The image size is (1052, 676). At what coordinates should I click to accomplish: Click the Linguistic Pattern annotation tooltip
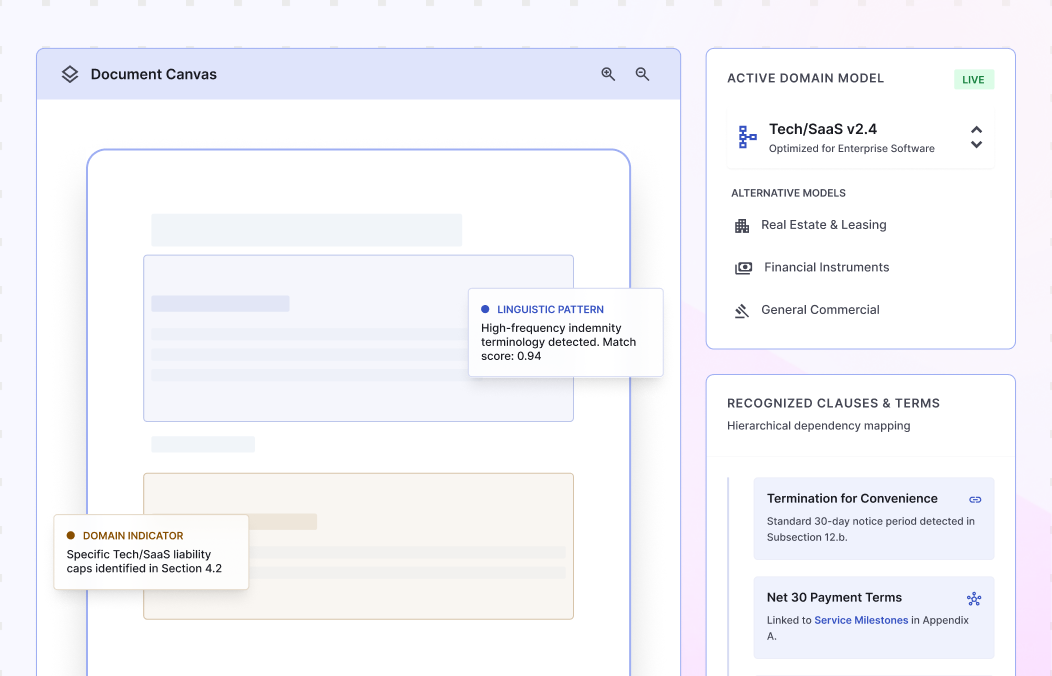point(566,333)
